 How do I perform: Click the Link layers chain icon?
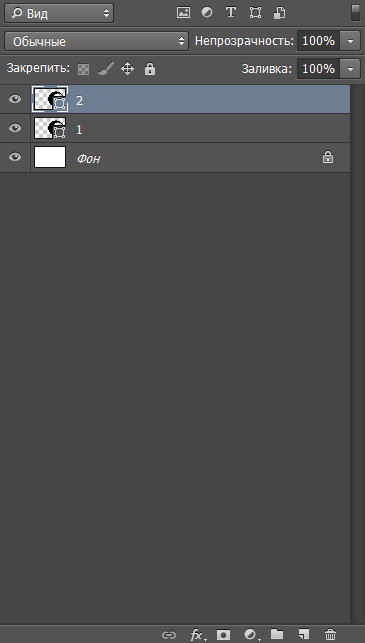click(169, 635)
